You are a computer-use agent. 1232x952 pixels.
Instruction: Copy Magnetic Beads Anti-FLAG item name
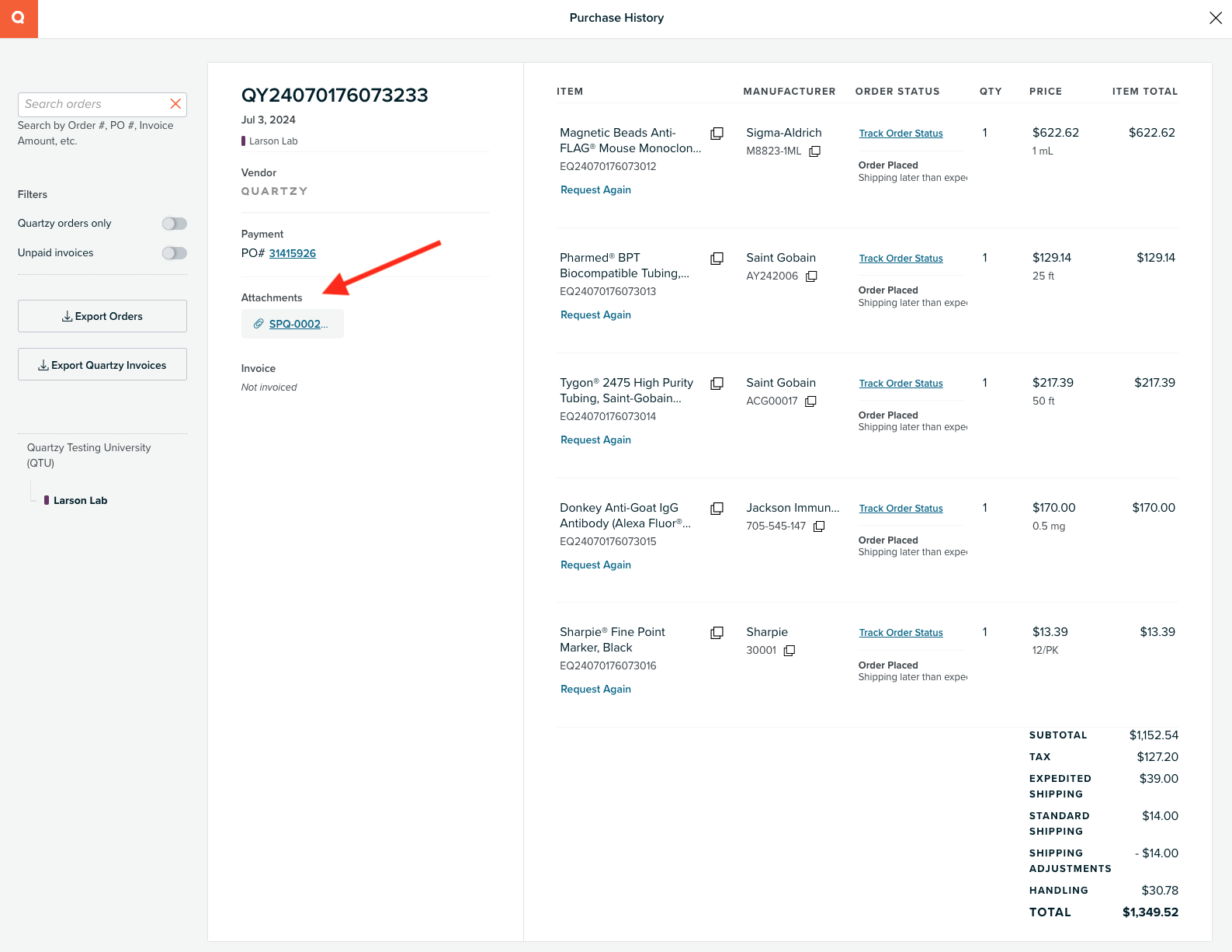coord(717,134)
